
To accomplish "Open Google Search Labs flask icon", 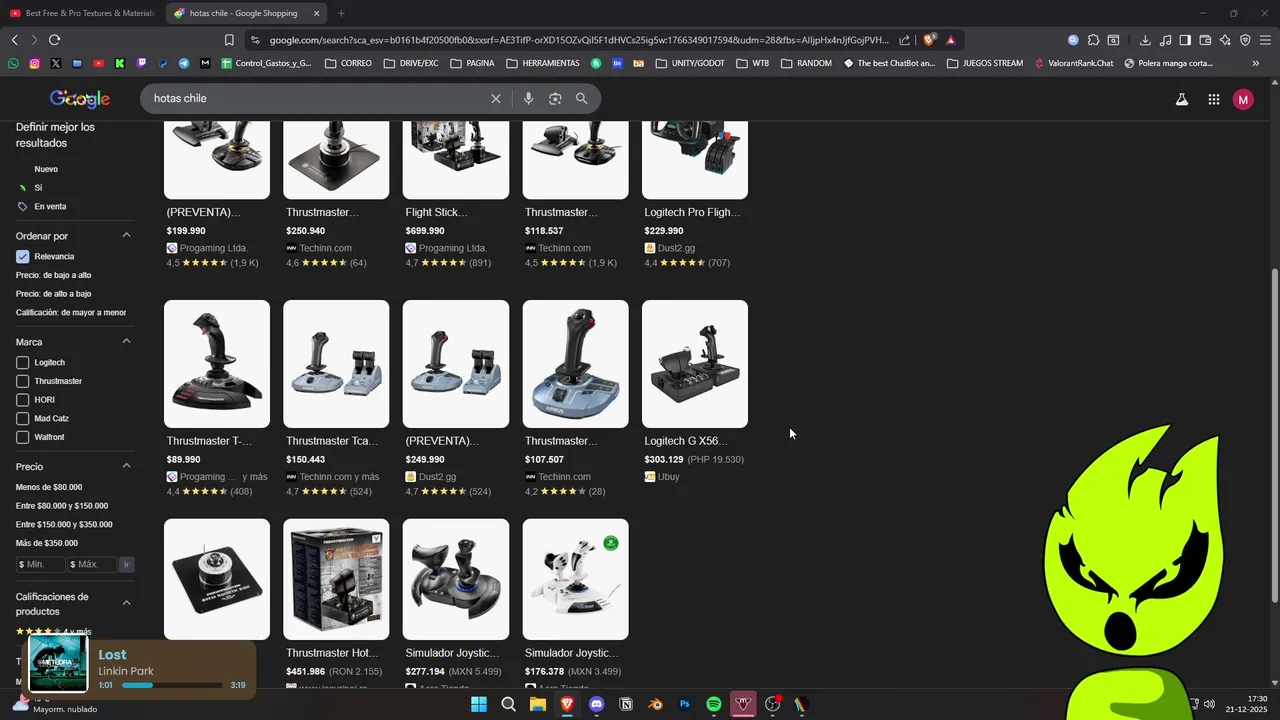I will tap(1182, 99).
